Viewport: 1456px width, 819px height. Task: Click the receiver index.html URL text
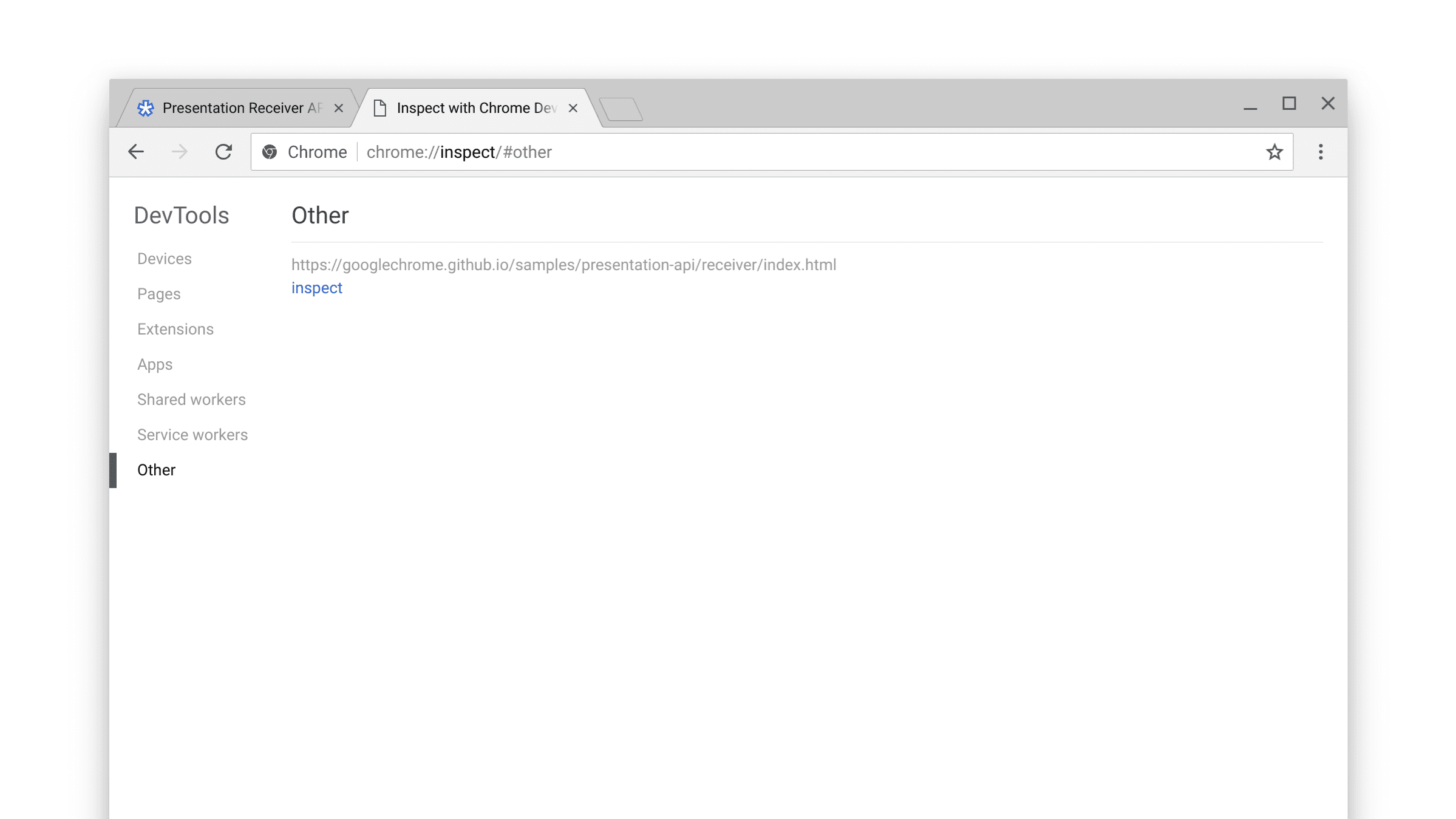[x=564, y=264]
